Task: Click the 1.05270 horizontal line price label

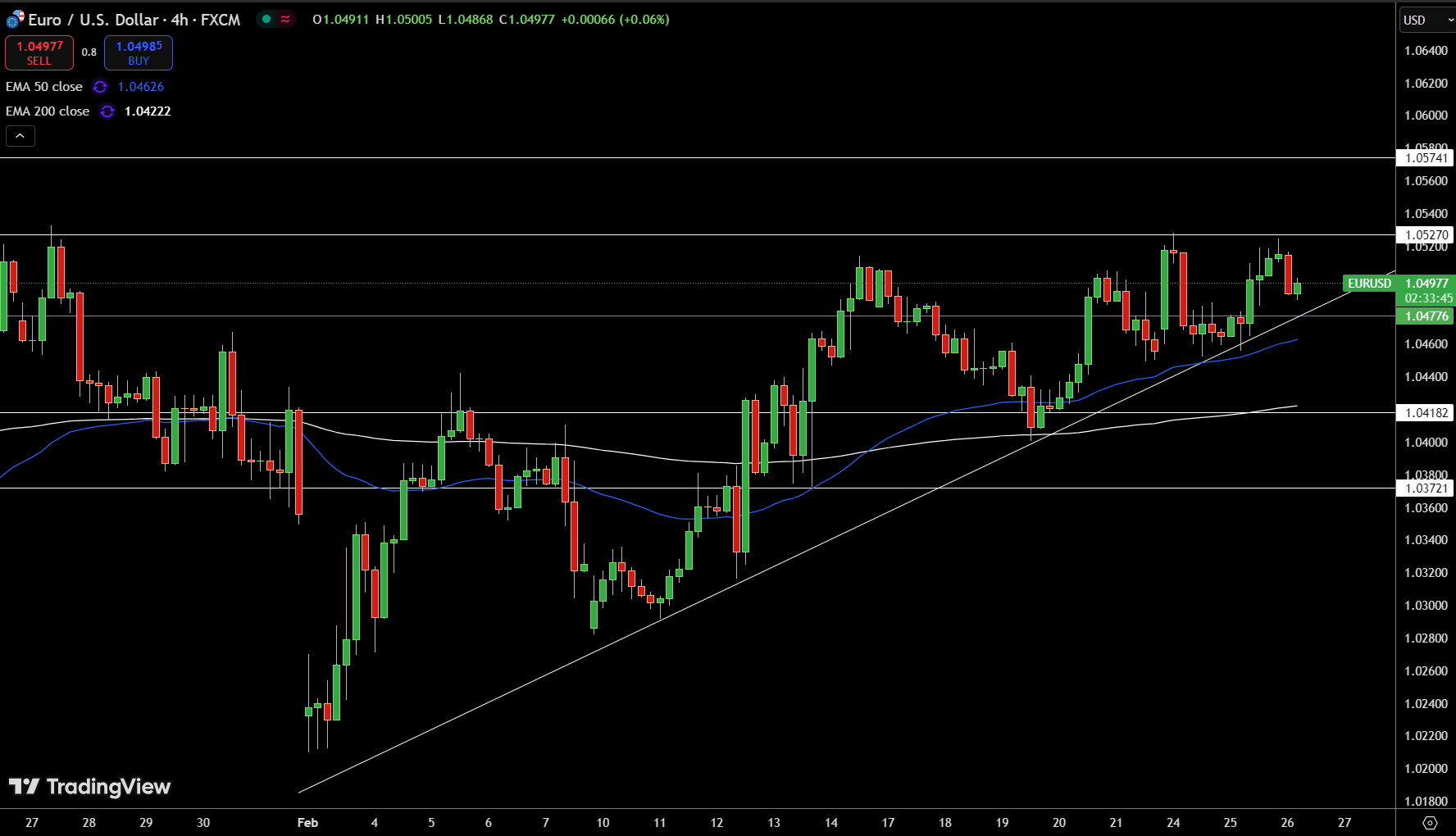Action: click(x=1426, y=235)
